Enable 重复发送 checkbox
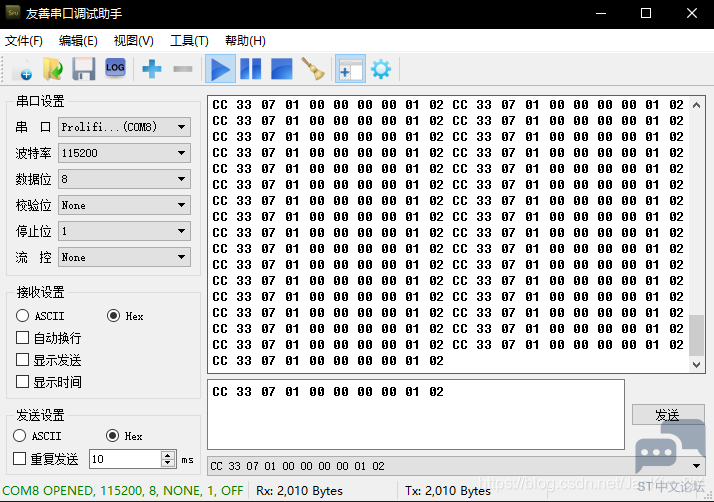This screenshot has width=714, height=502. pyautogui.click(x=19, y=458)
